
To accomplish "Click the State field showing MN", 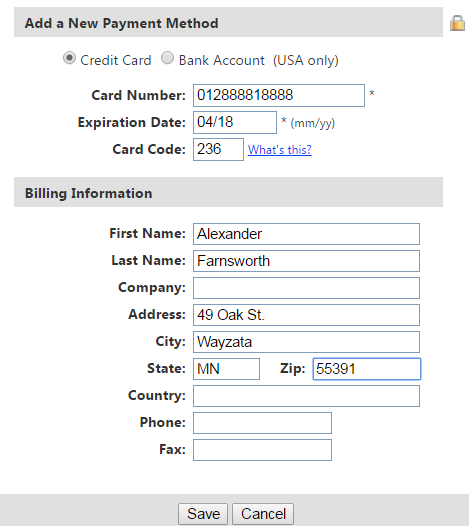I will tap(226, 369).
